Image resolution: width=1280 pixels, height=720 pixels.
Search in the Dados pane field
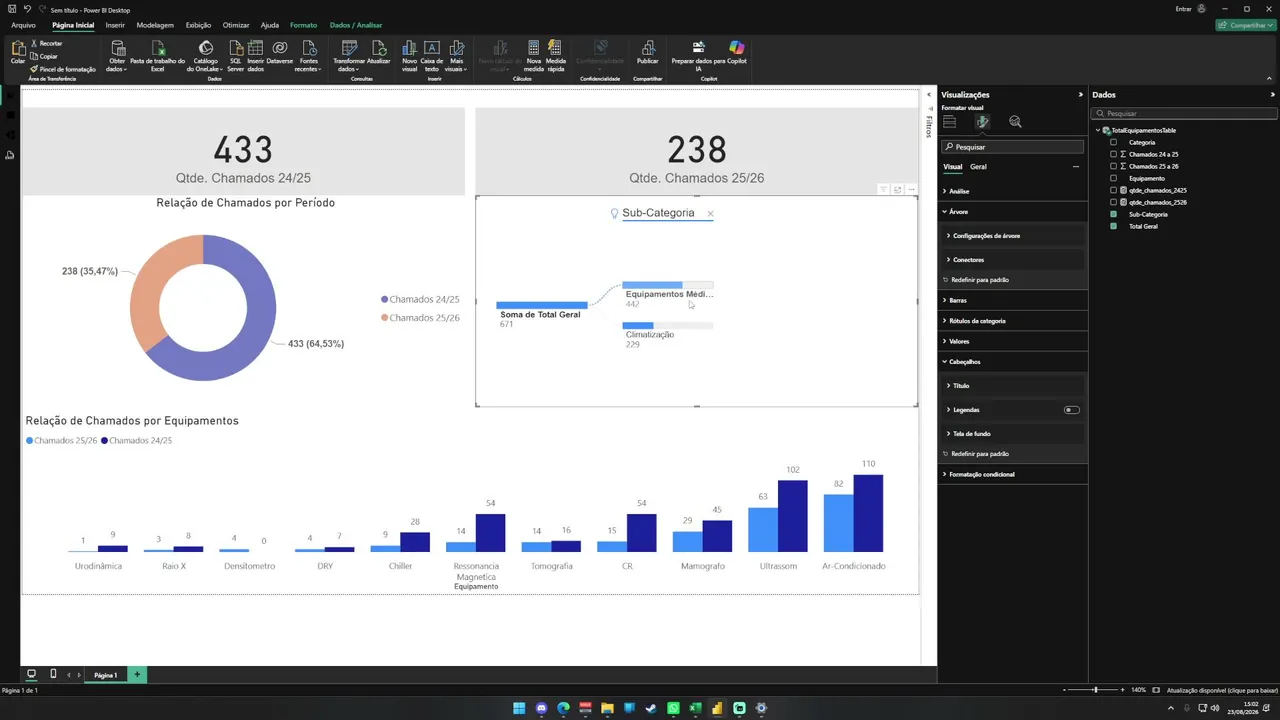(x=1183, y=114)
